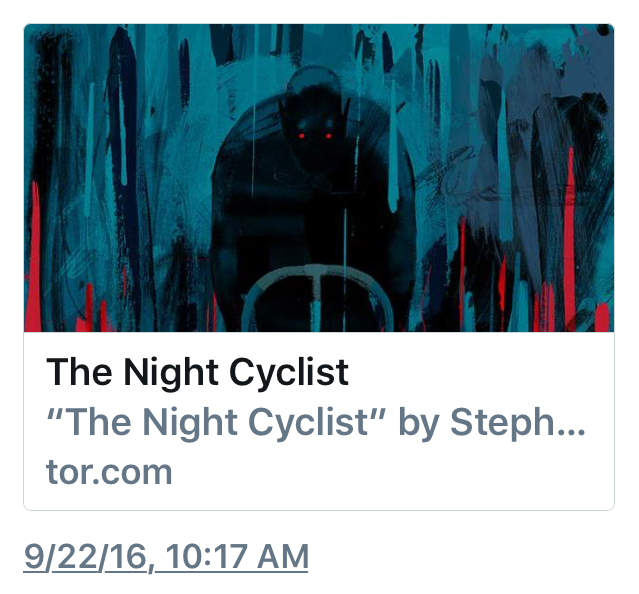
Task: Click the glowing red eyes in the artwork
Action: click(x=311, y=135)
